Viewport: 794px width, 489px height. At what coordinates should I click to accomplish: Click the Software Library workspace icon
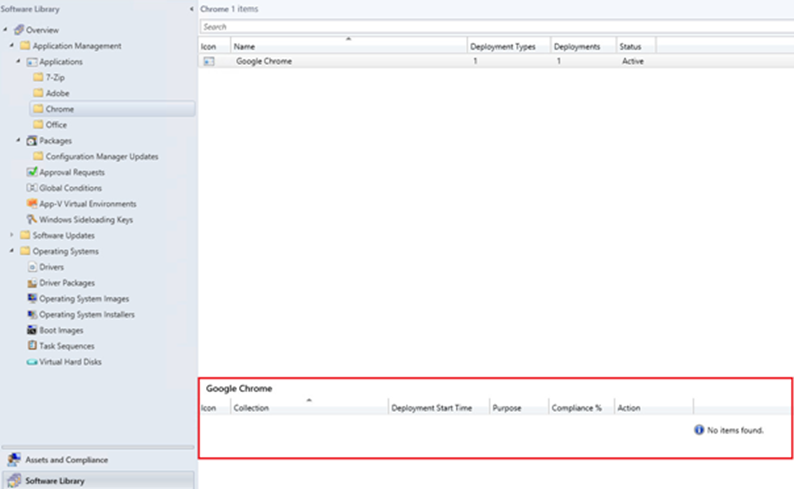coord(14,480)
